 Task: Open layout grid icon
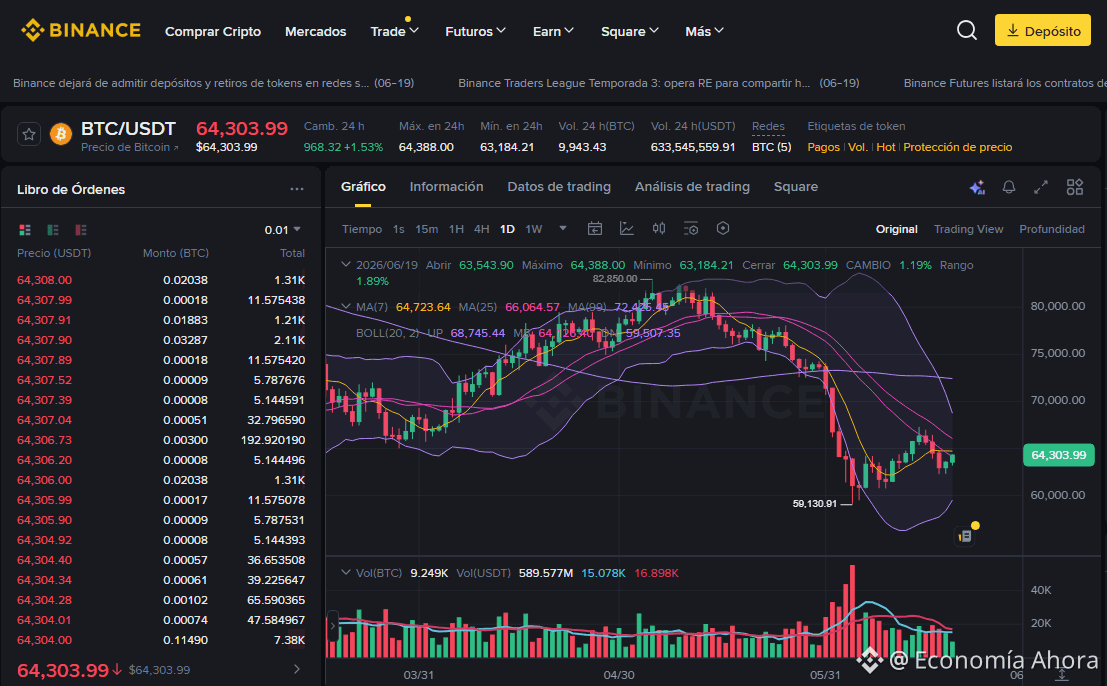pyautogui.click(x=1075, y=187)
